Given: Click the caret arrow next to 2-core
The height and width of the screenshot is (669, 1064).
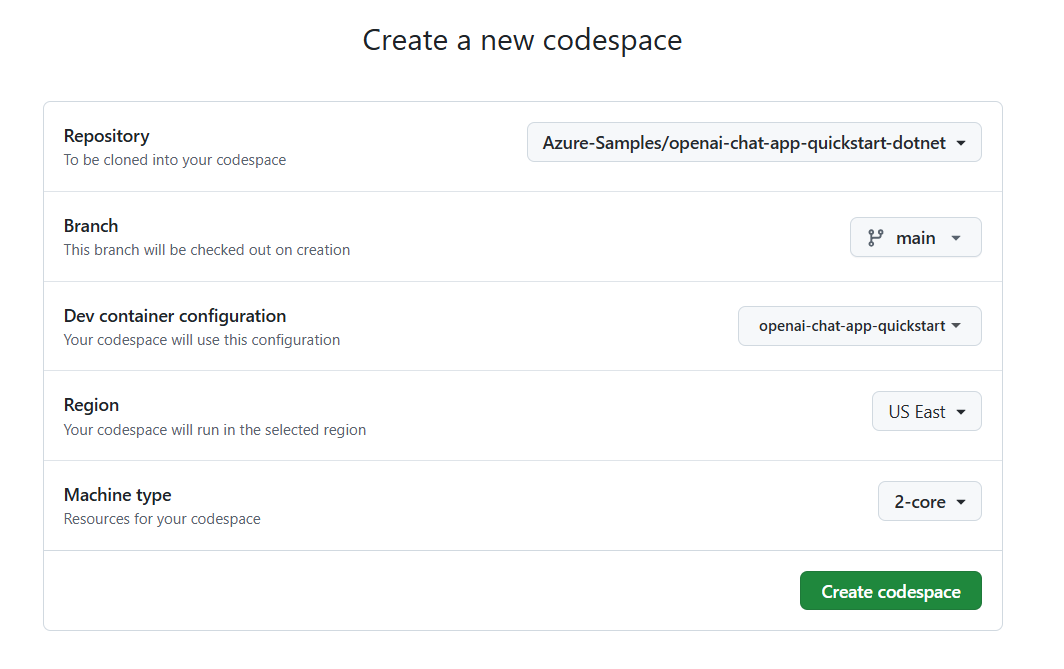Looking at the screenshot, I should coord(961,502).
